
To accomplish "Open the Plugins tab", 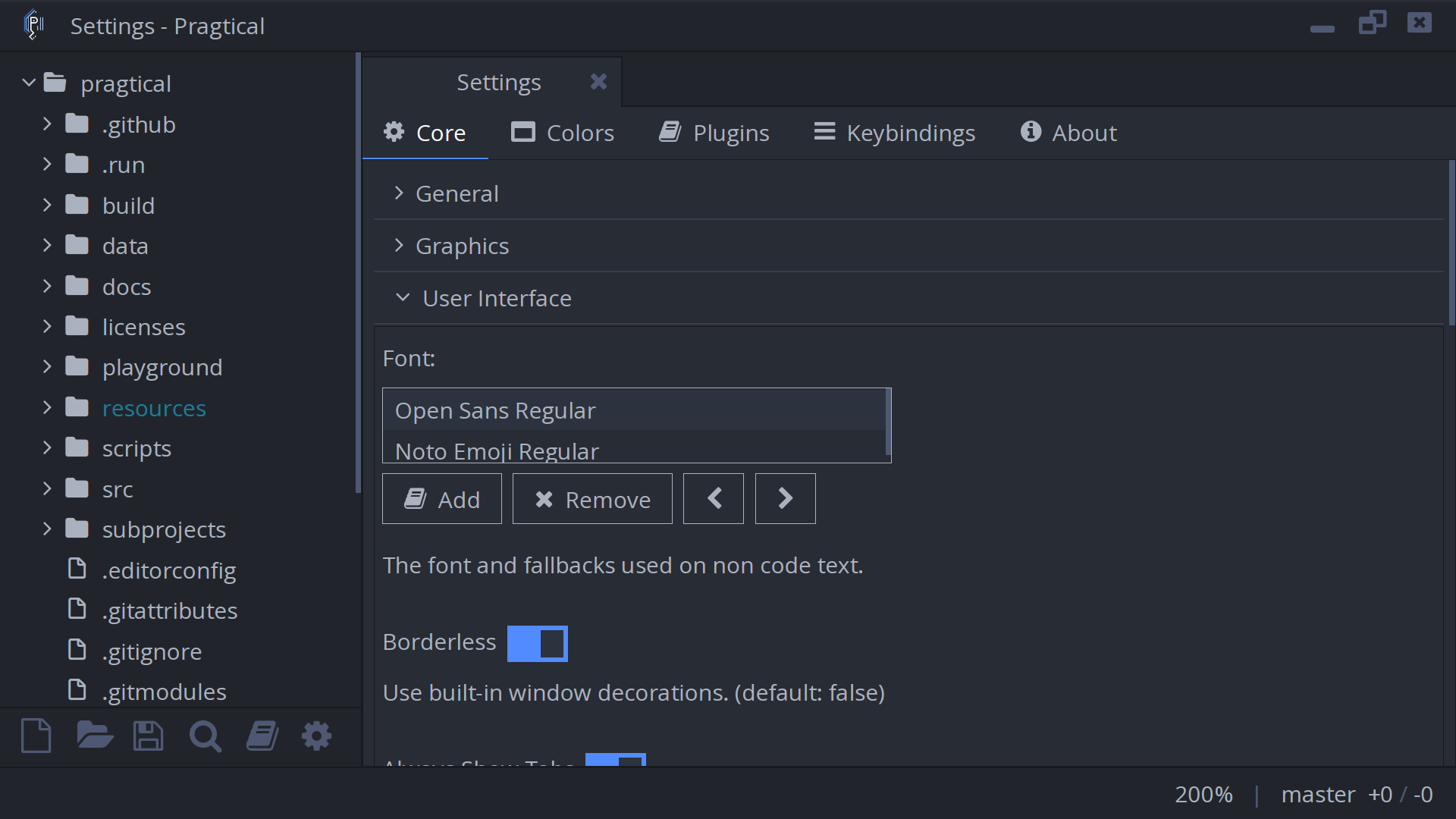I will 714,133.
